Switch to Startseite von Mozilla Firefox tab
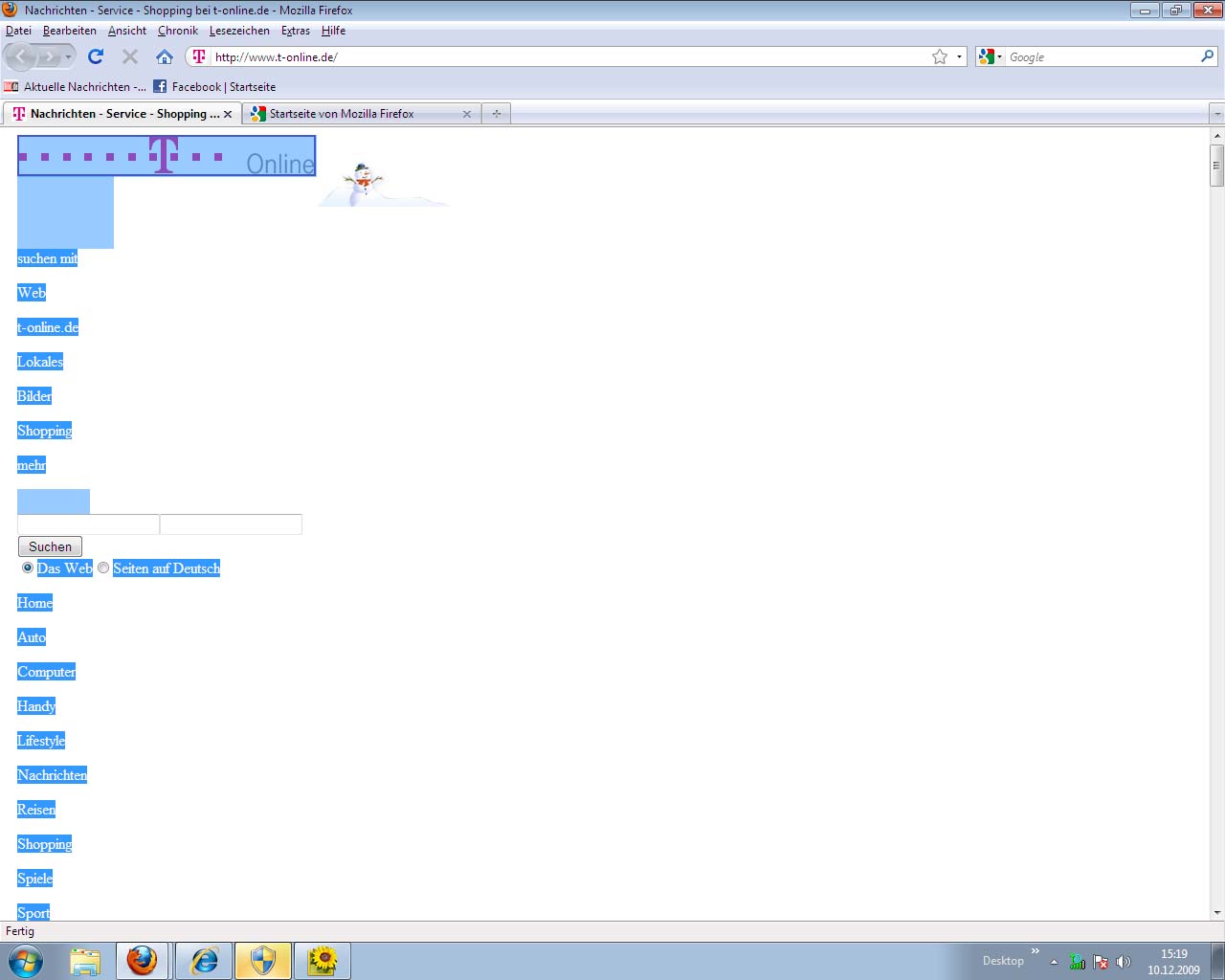This screenshot has height=980, width=1225. point(361,114)
